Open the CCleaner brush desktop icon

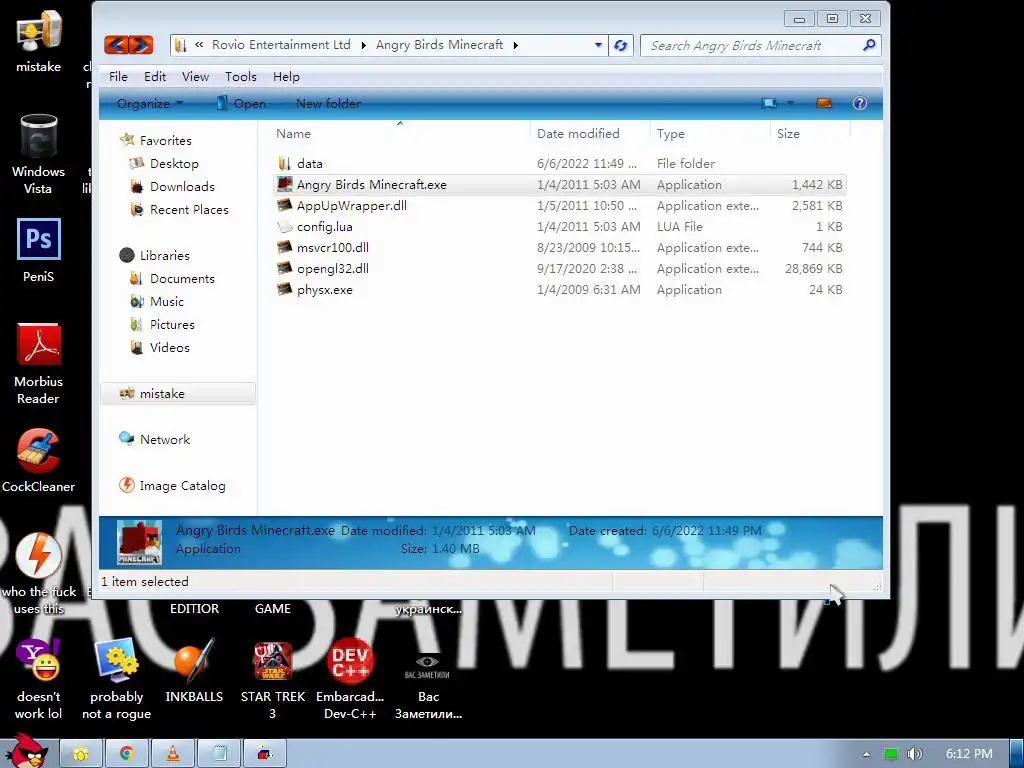(39, 460)
